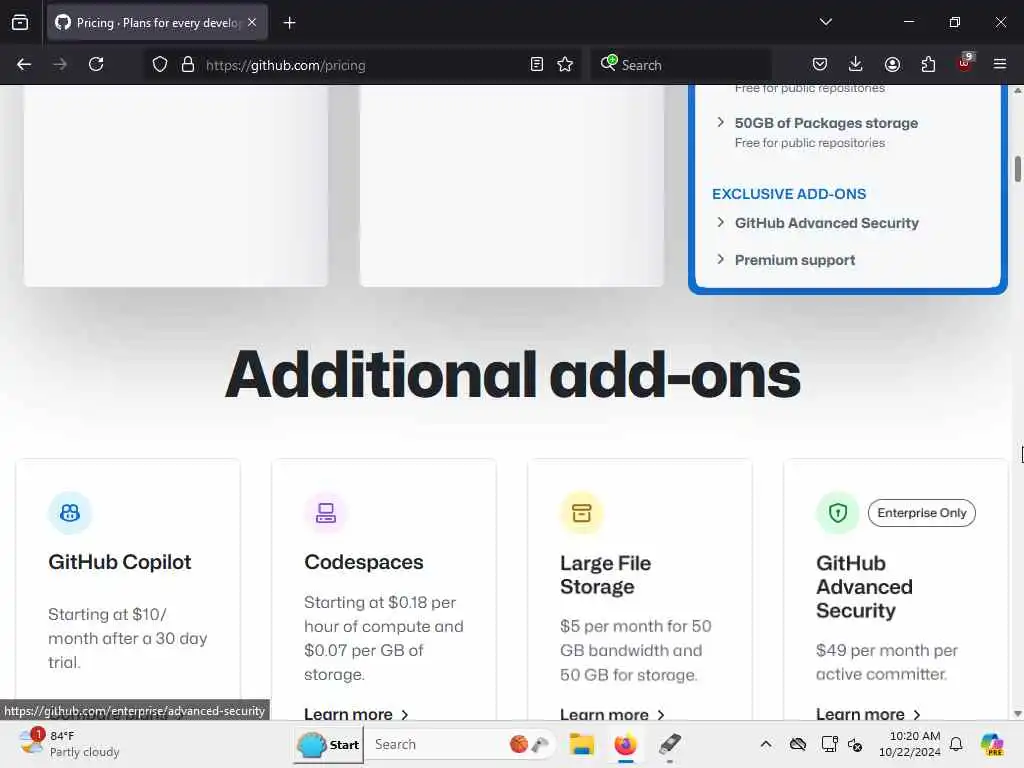Click the GitHub Copilot card title
This screenshot has height=768, width=1024.
120,562
